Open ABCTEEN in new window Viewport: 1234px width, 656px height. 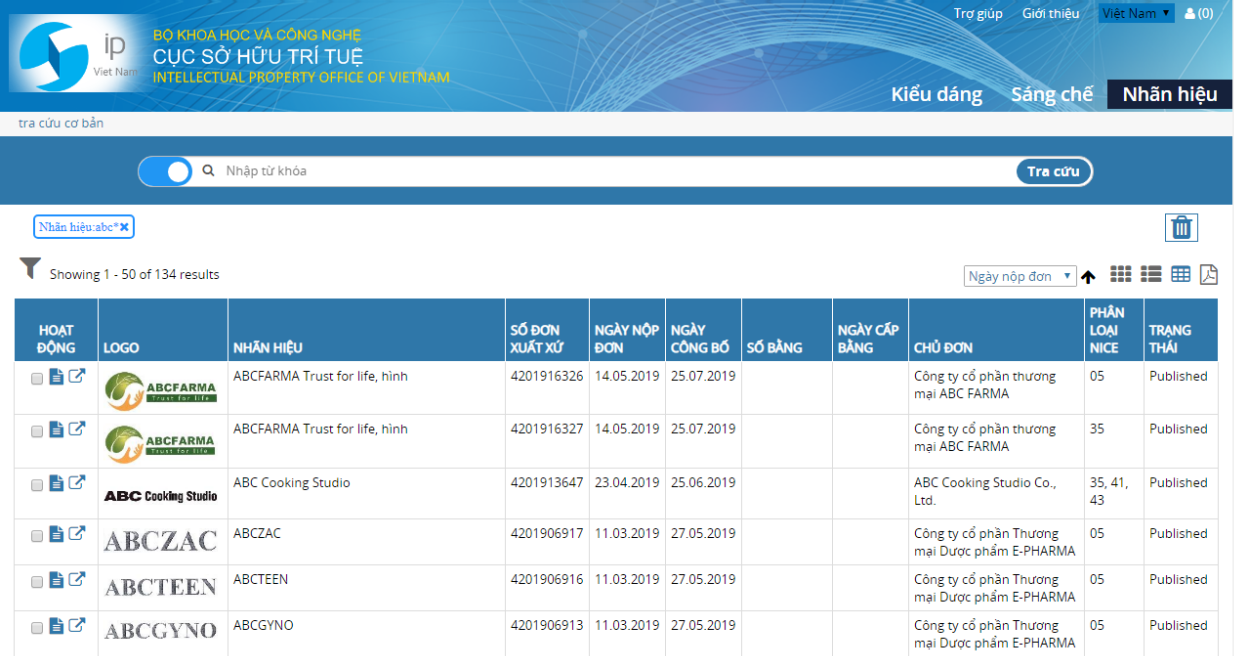point(77,580)
